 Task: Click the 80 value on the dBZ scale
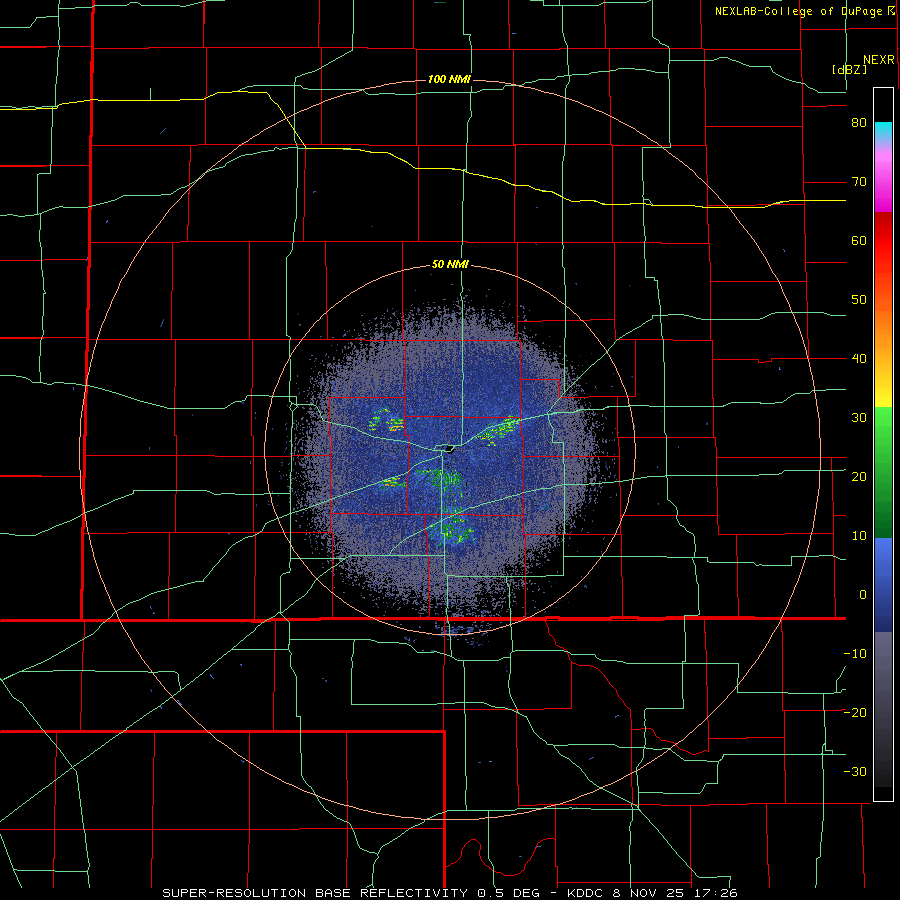tap(859, 123)
